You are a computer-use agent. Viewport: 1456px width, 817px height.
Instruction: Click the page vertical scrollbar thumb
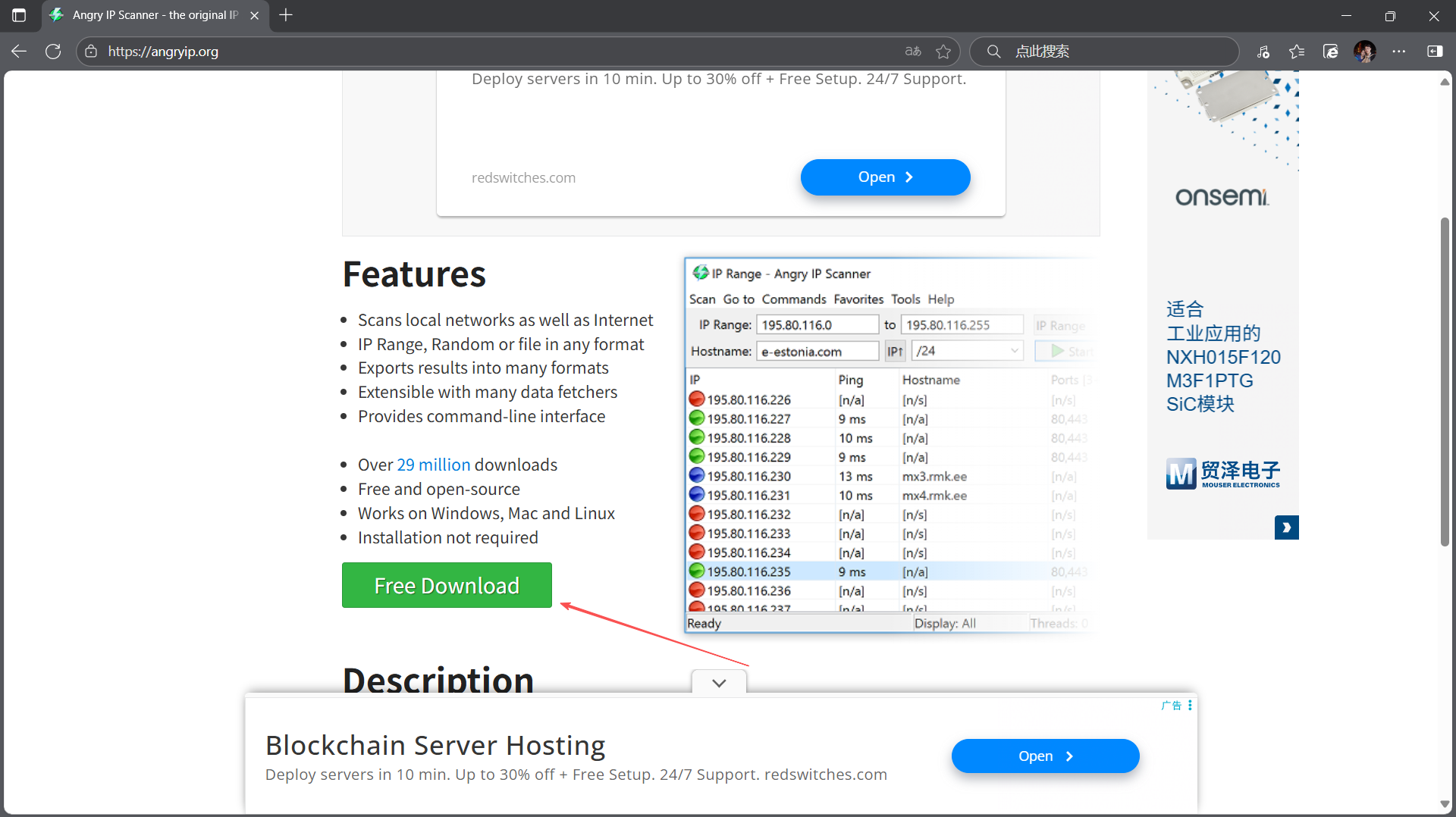pos(1445,381)
